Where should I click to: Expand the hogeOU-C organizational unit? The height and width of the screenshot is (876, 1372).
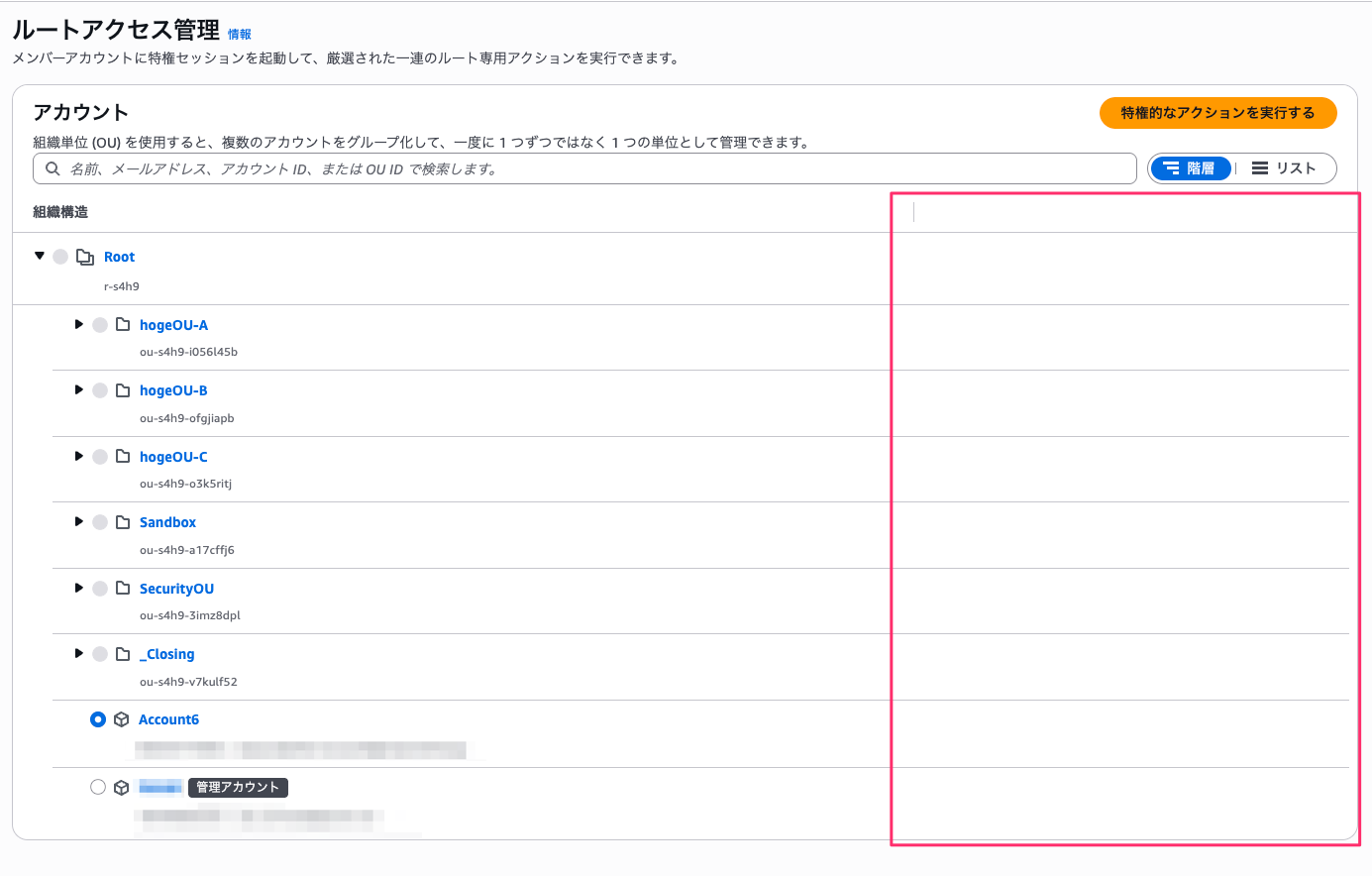(79, 456)
